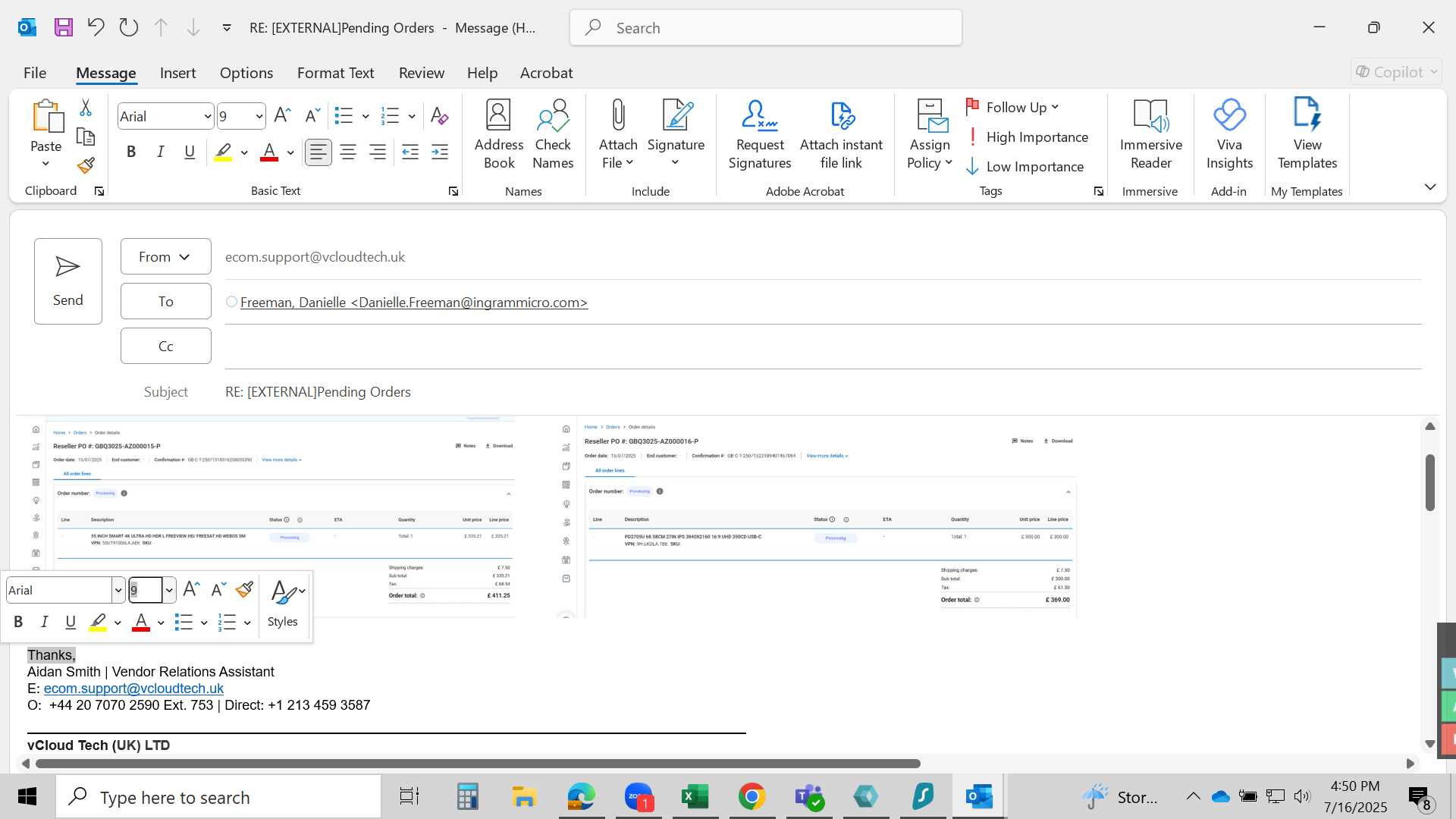Open Signature dropdown
Viewport: 1456px width, 819px height.
tap(676, 154)
